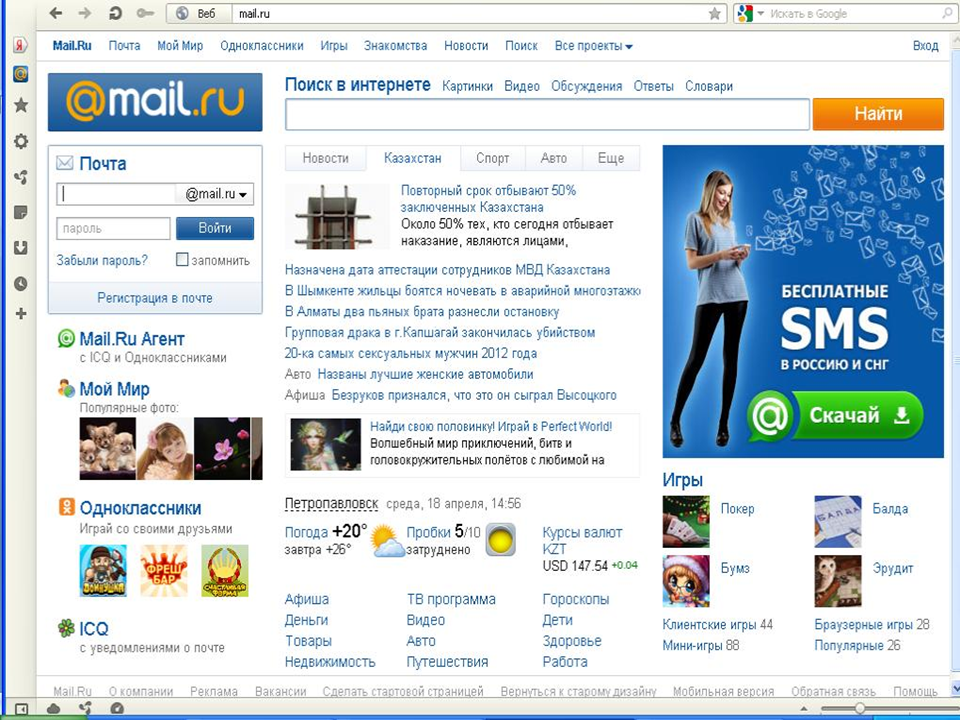960x720 pixels.
Task: Switch to the 'Спорт' news tab
Action: click(x=492, y=158)
